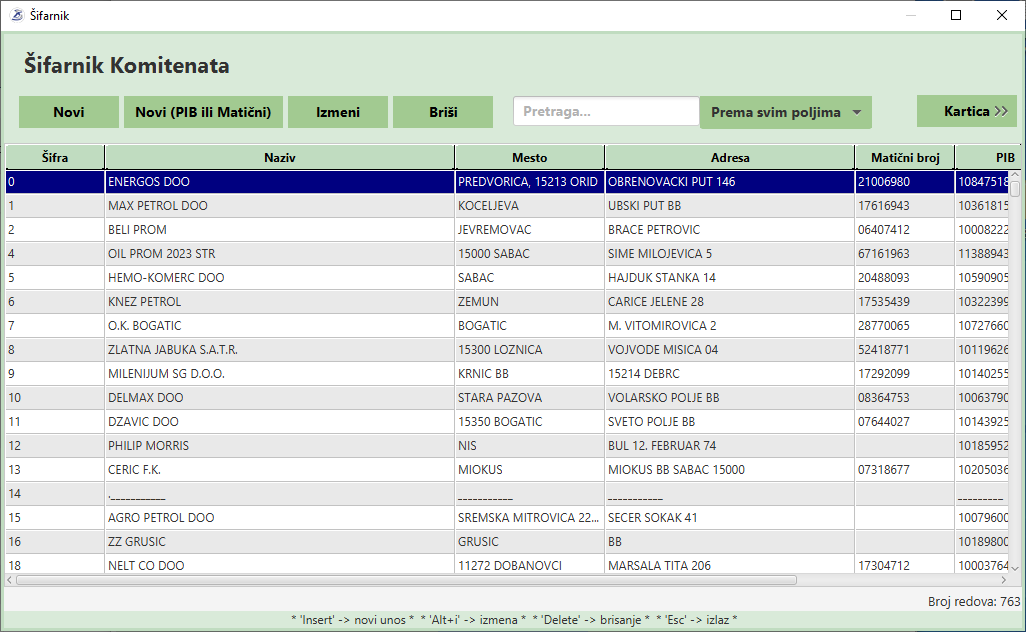Screen dimensions: 1026x632
Task: Click the Matični broj column header
Action: [905, 158]
